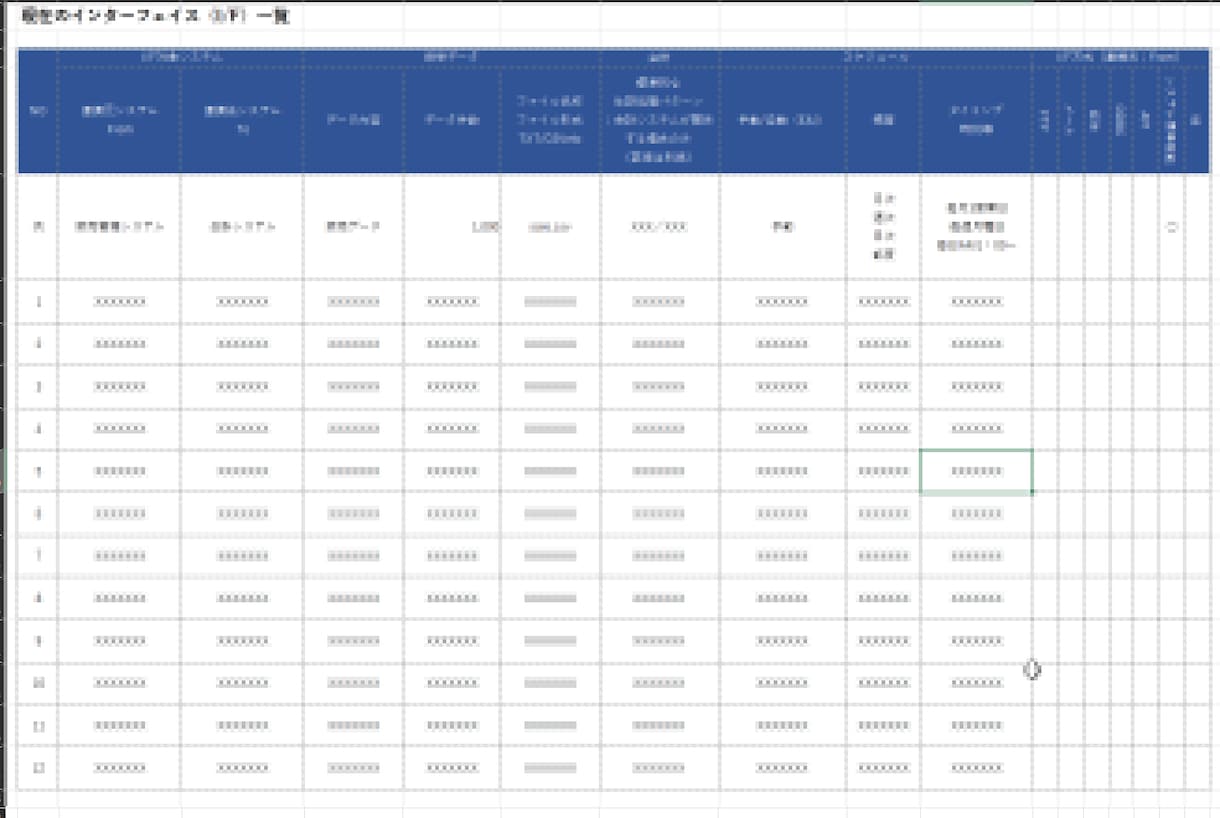Select the sheet title about インターフェイス (I/F) 一覧
Screen dimensions: 1220x818
coord(155,15)
